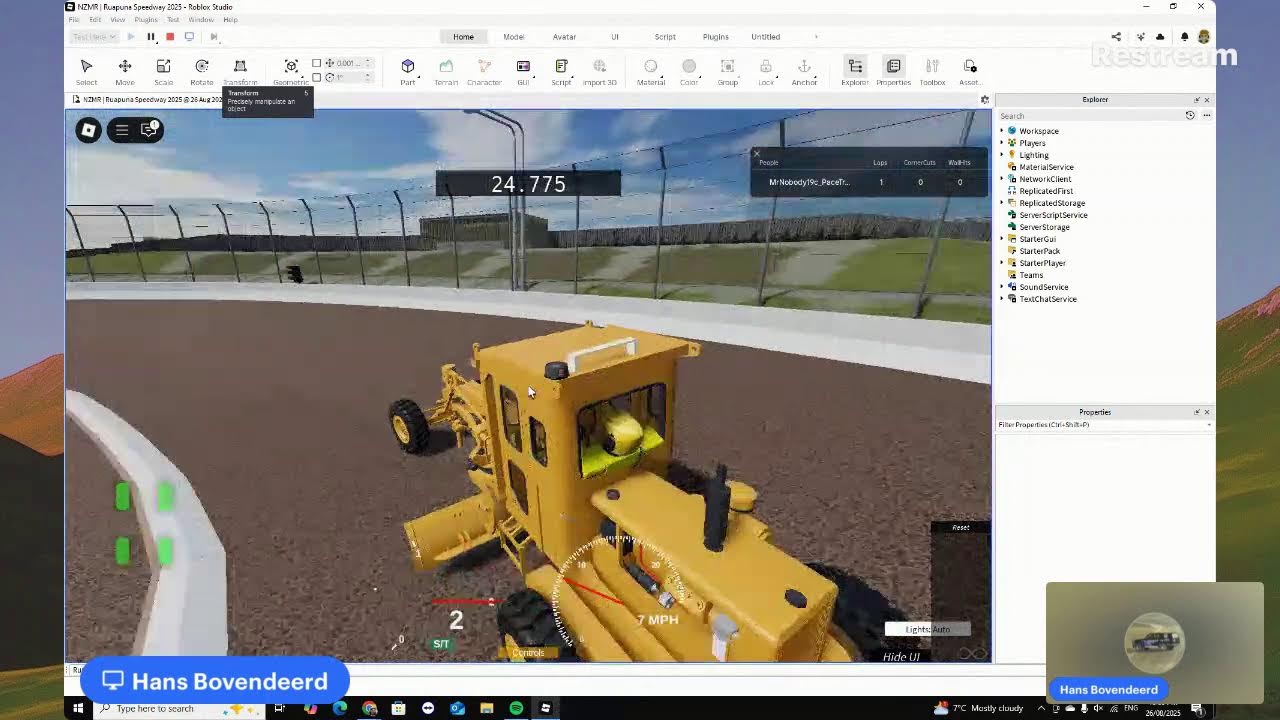Click the Reset button in game
The height and width of the screenshot is (720, 1280).
coord(961,527)
